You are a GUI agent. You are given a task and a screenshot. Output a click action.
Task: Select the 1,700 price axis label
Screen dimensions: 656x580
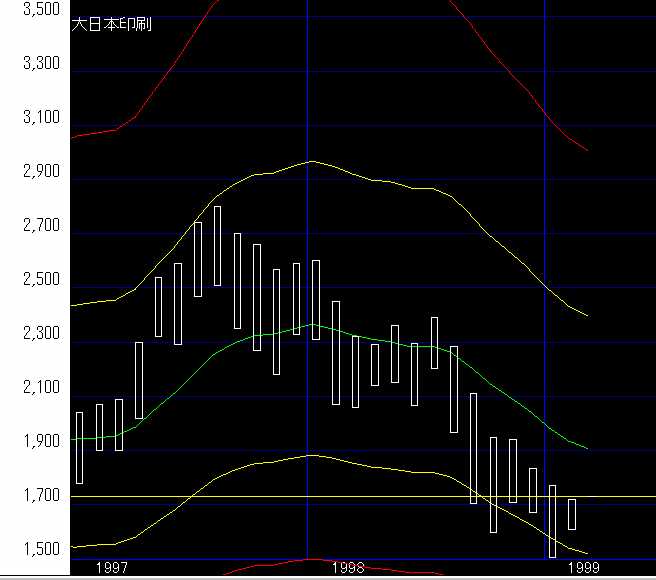pyautogui.click(x=41, y=495)
